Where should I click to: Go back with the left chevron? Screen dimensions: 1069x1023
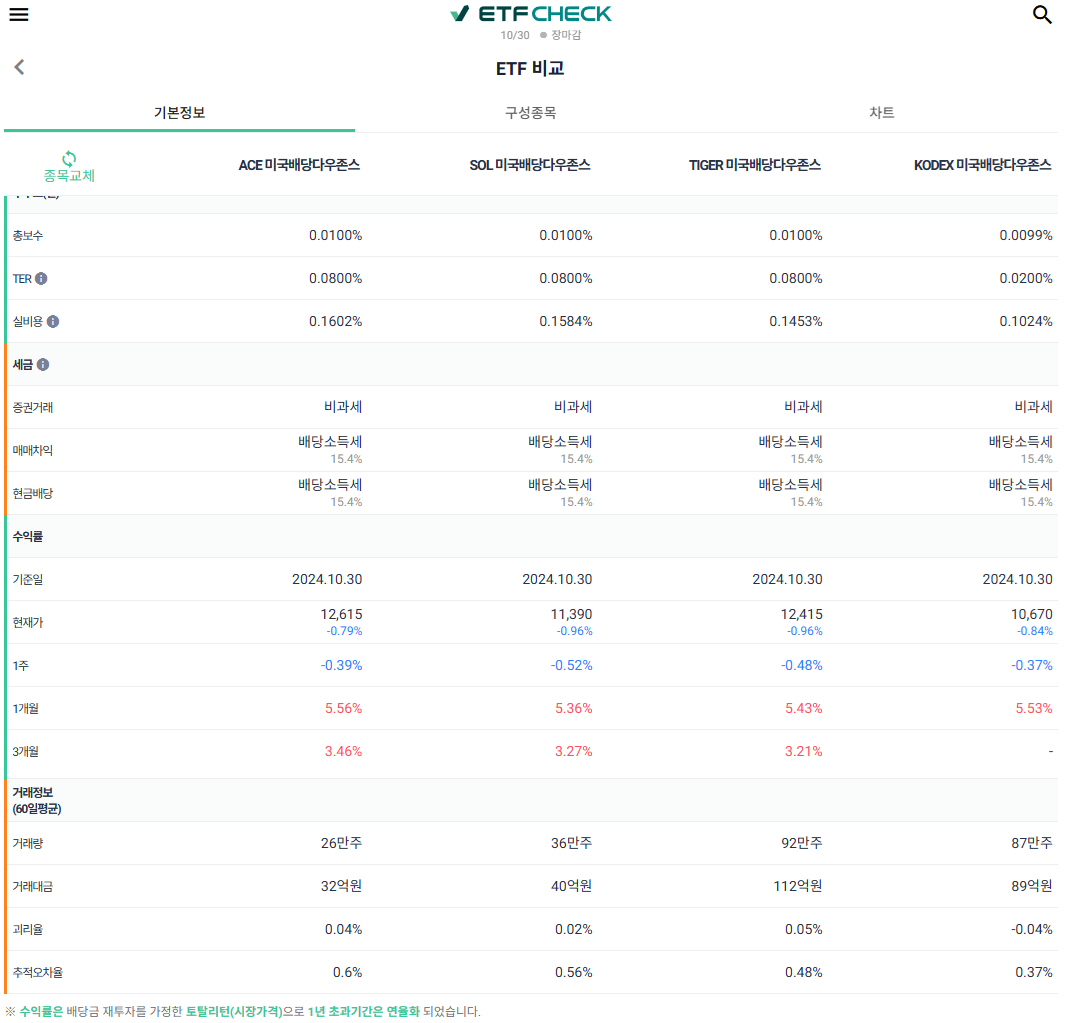coord(19,67)
